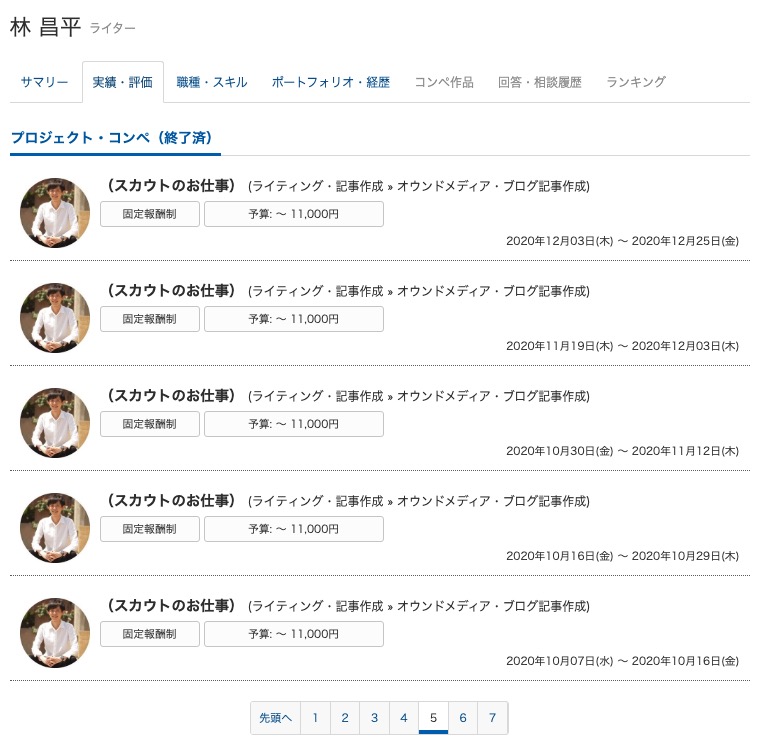Open ポートフォリオ・経歴 tab
The height and width of the screenshot is (748, 757).
point(331,82)
